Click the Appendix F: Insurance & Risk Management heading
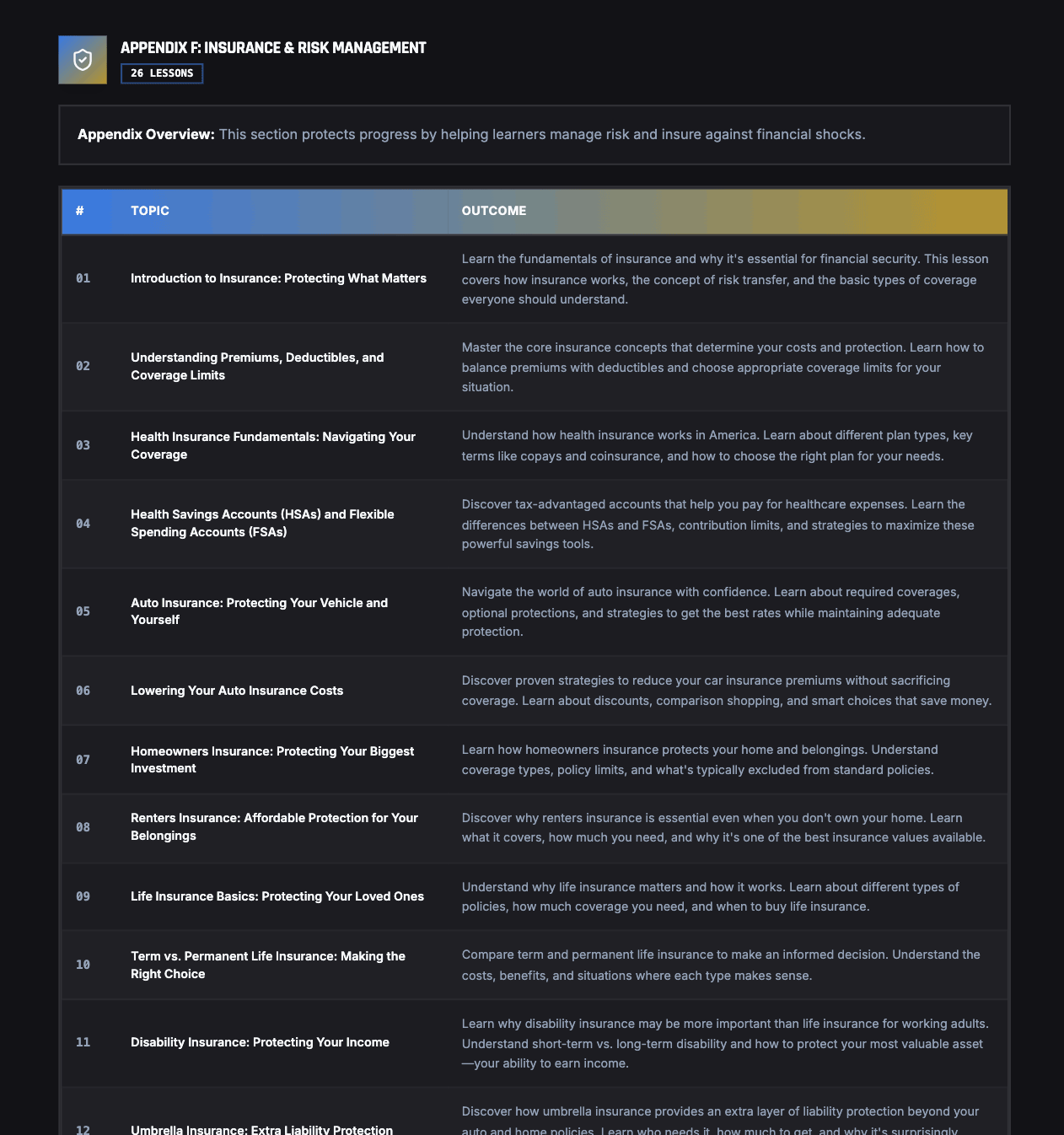The image size is (1064, 1135). 273,48
